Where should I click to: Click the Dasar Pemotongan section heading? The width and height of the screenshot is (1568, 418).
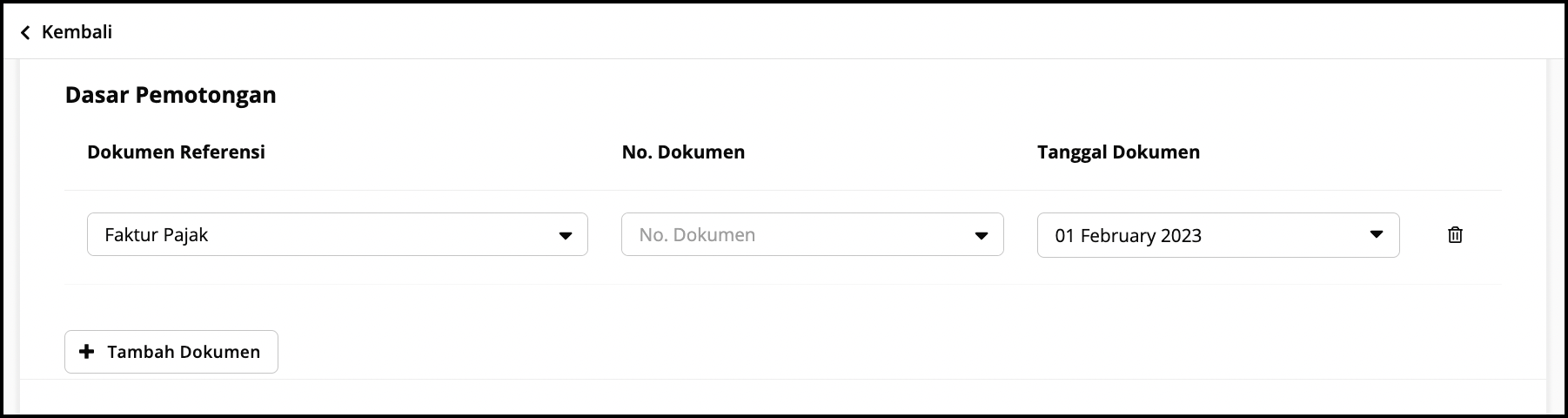[171, 95]
